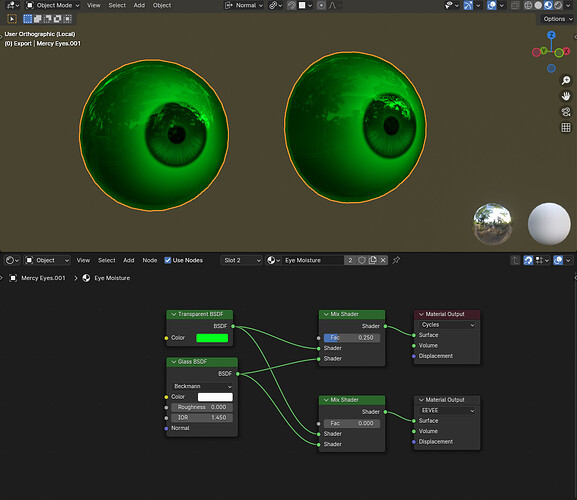Image resolution: width=577 pixels, height=500 pixels.
Task: Toggle camera view icon
Action: tap(566, 112)
